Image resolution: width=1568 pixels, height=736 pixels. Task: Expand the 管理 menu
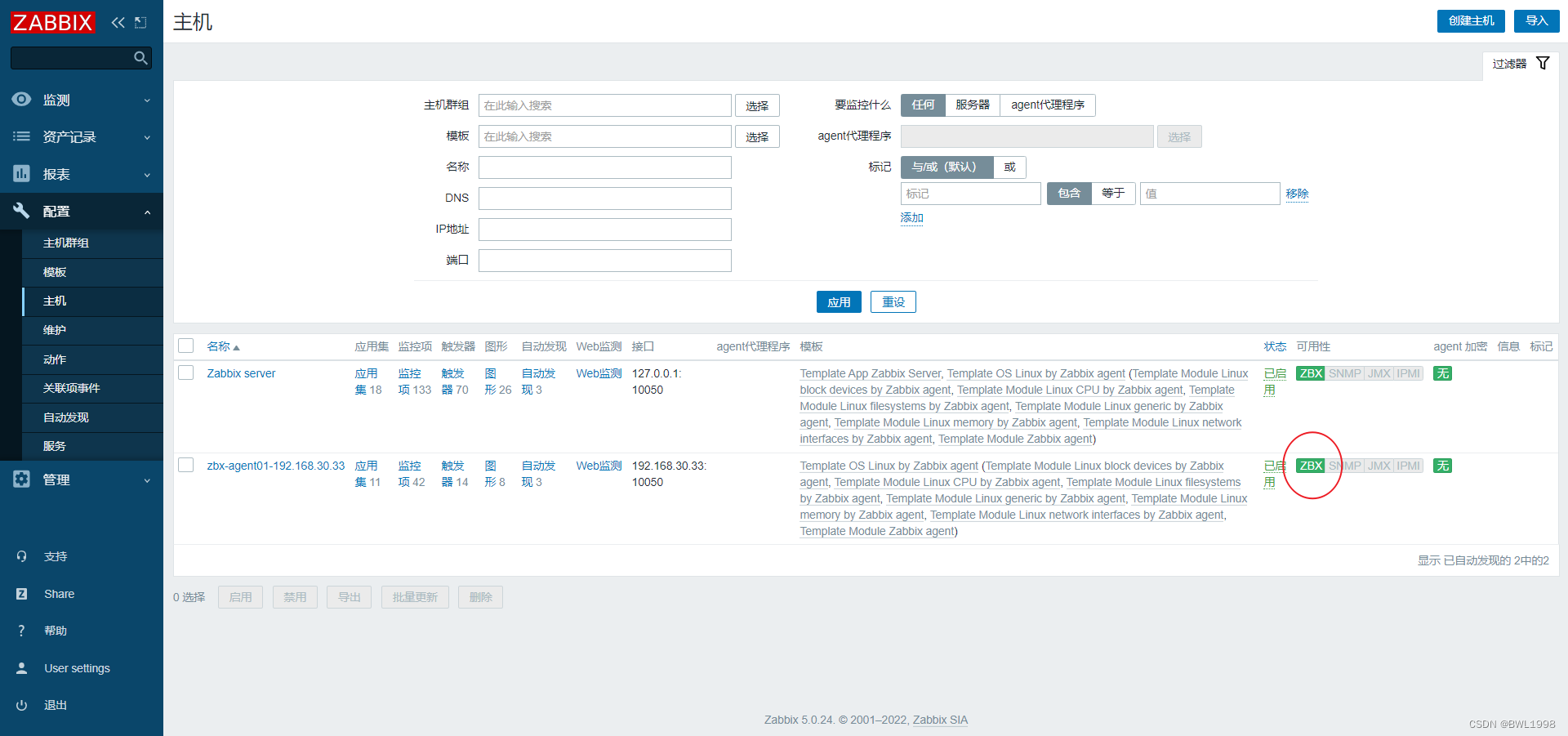point(82,480)
